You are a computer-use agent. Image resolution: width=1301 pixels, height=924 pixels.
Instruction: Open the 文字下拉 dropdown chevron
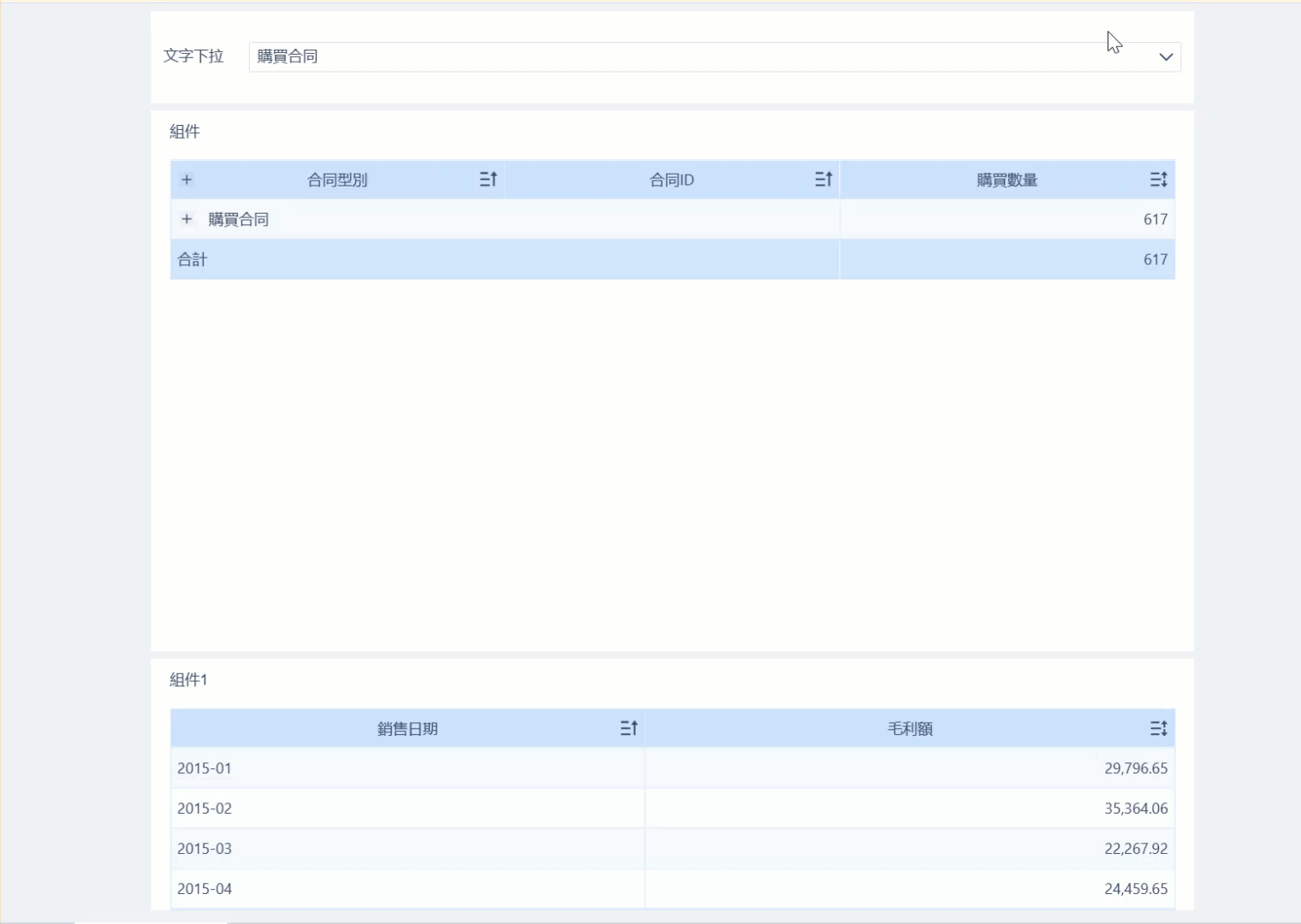pos(1165,57)
